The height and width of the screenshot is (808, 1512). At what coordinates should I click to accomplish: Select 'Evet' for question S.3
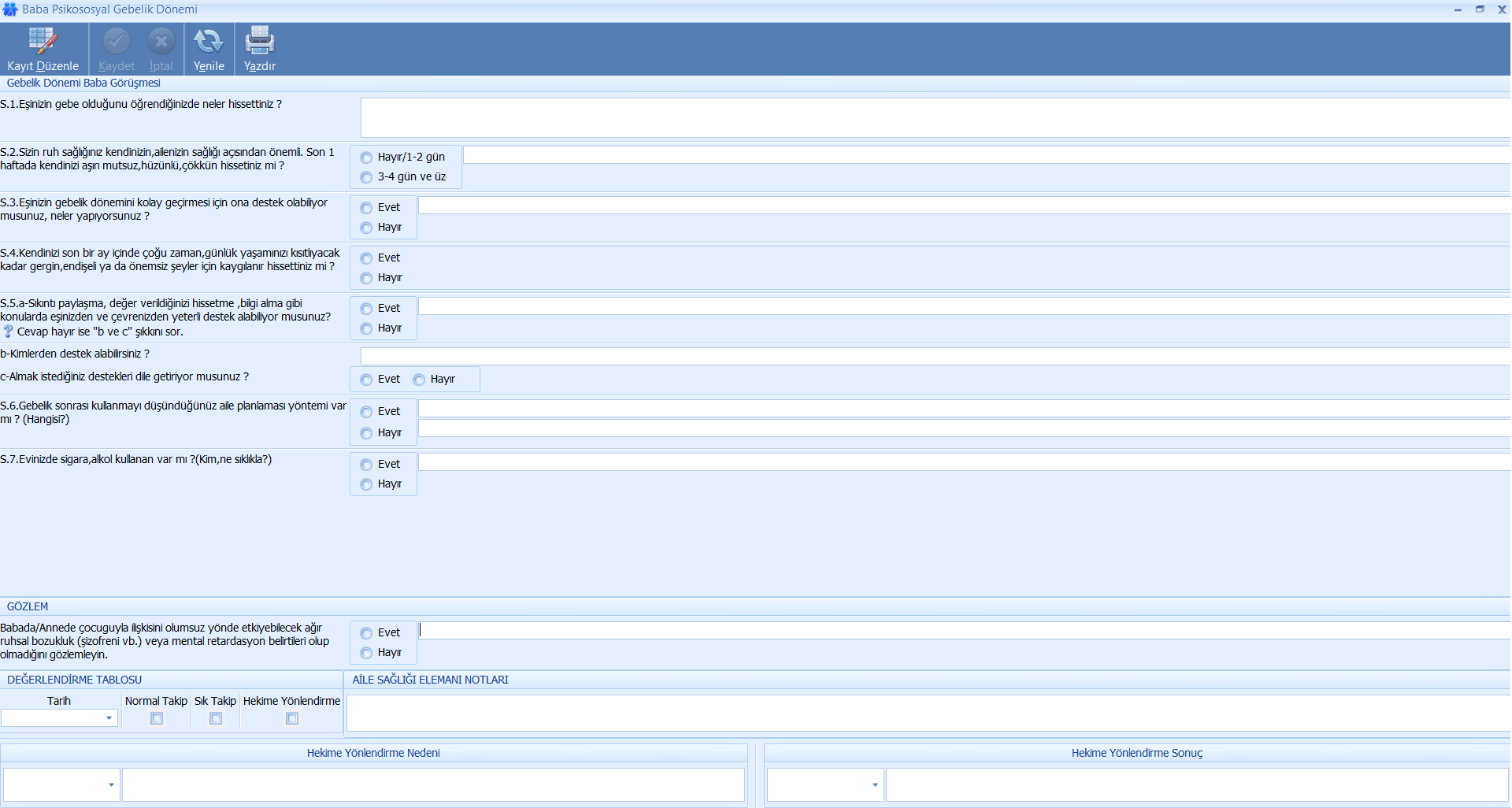coord(366,208)
